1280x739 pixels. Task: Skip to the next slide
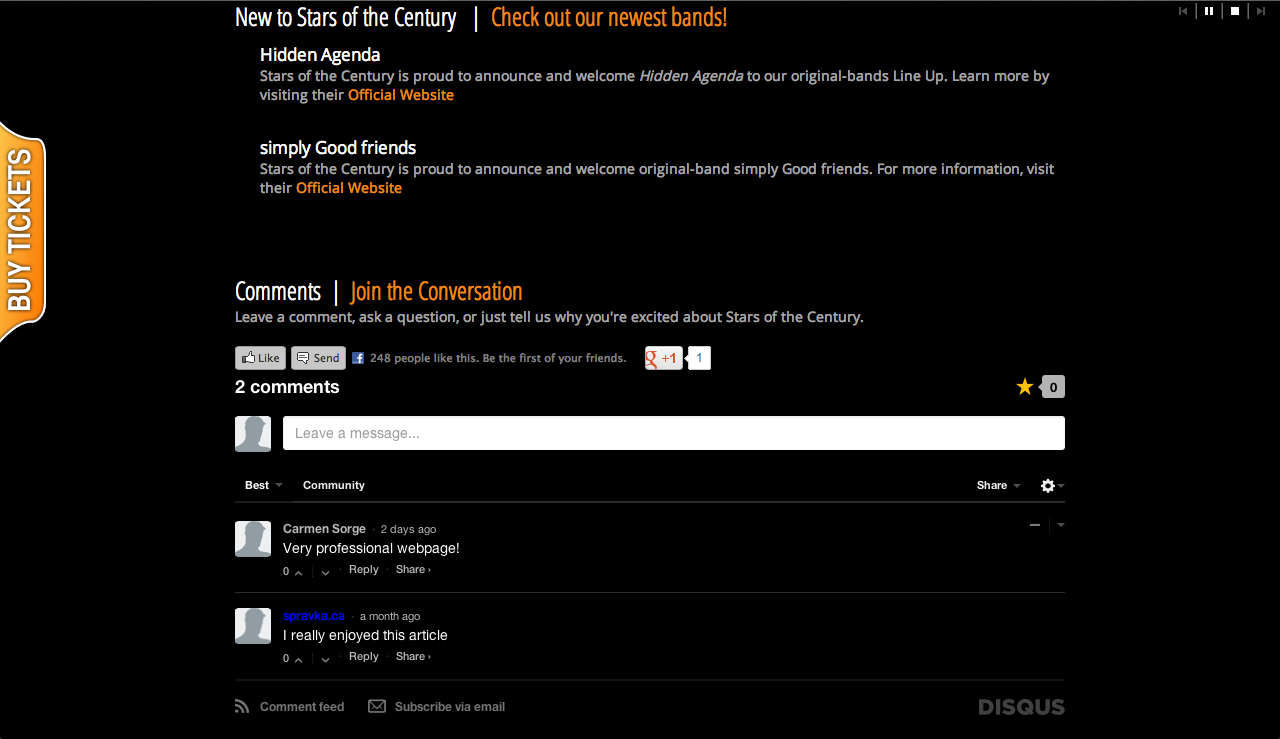[1261, 11]
